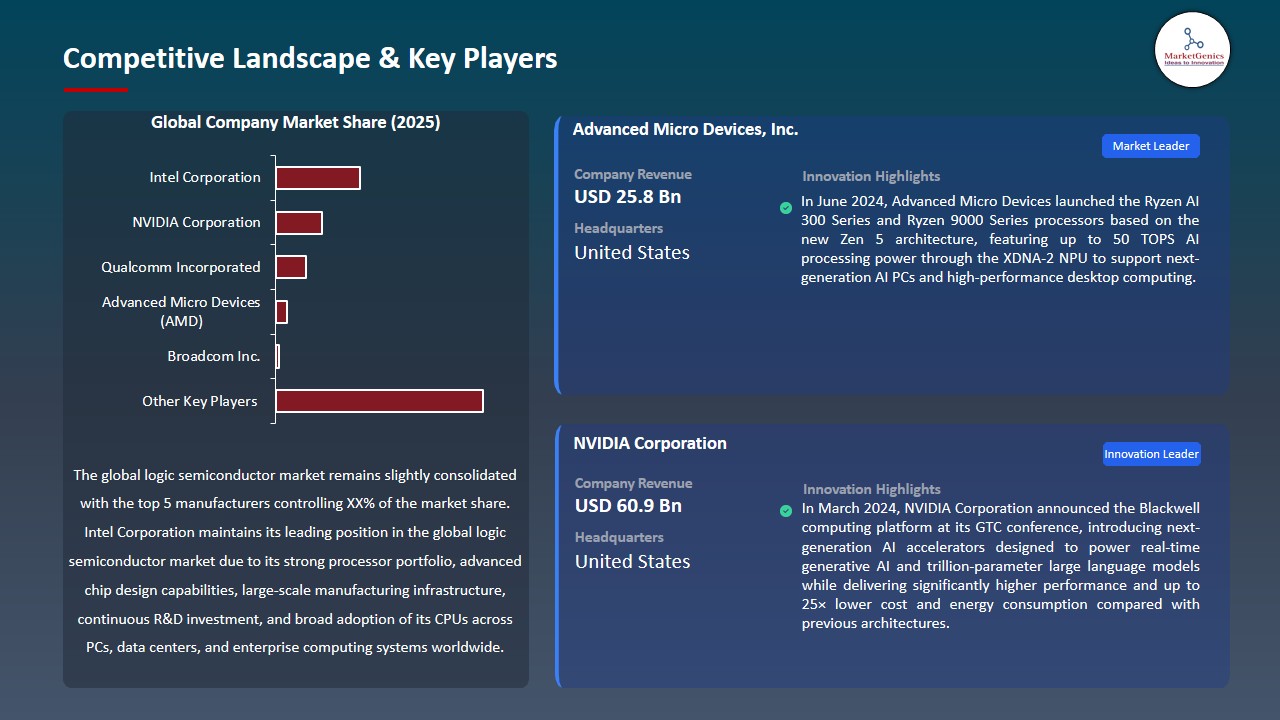Toggle the Qualcomm Incorporated bar selection
Screen dimensions: 1280x720
[291, 267]
